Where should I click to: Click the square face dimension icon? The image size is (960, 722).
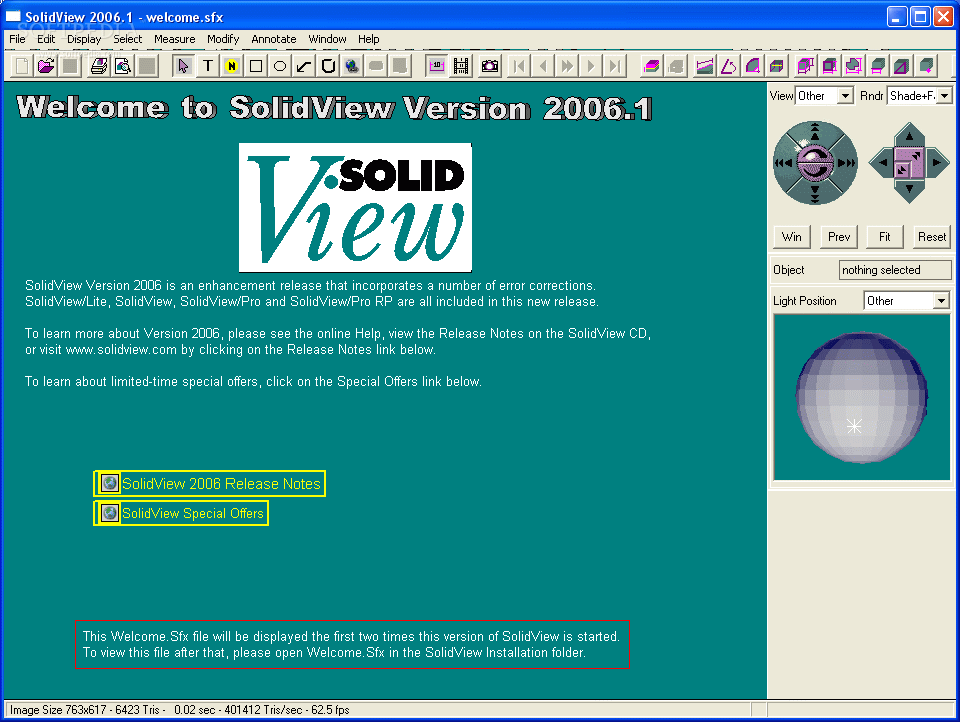click(x=830, y=66)
